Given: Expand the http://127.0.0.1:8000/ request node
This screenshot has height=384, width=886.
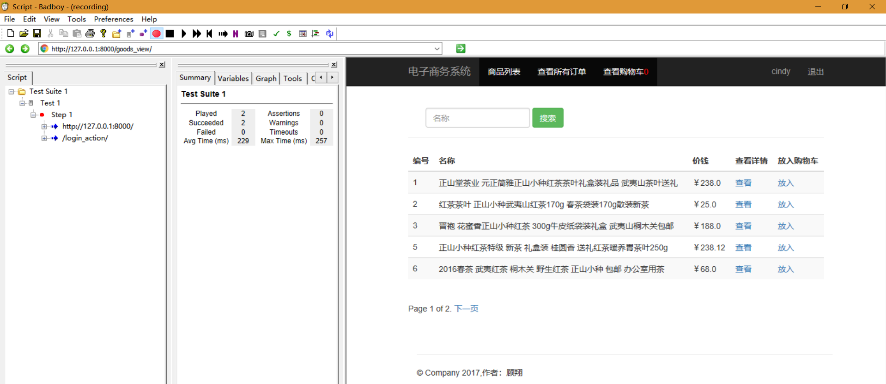Looking at the screenshot, I should point(44,126).
